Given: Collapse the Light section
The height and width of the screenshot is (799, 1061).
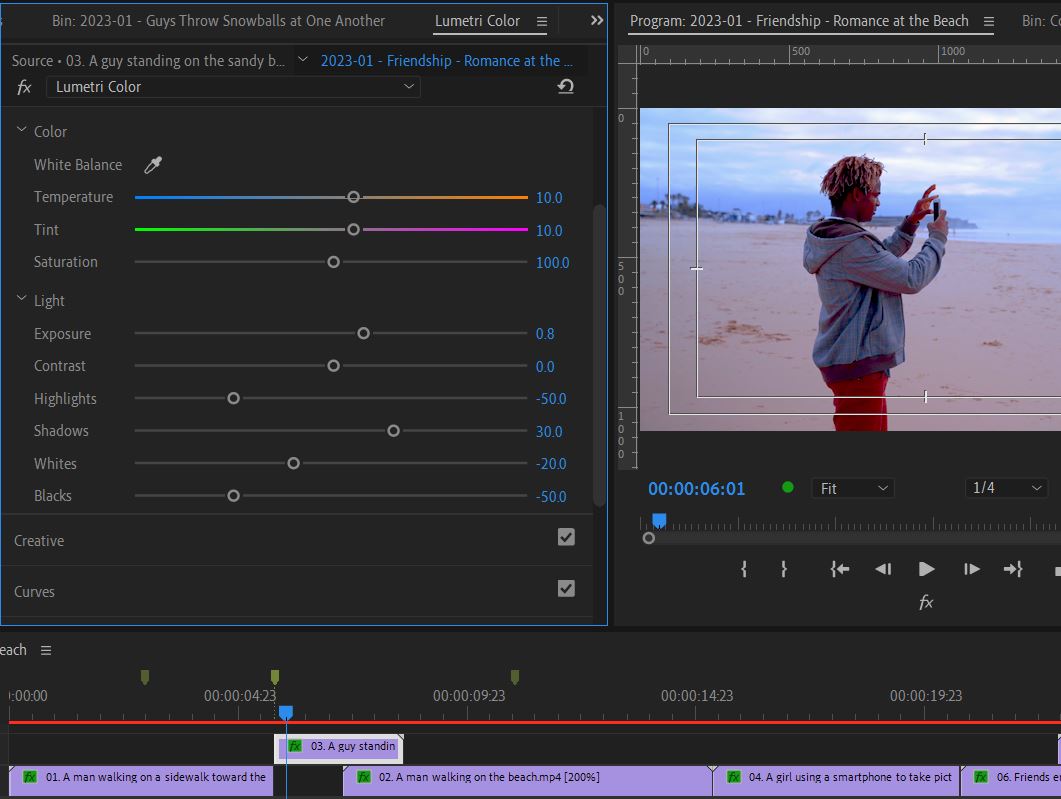Looking at the screenshot, I should (x=22, y=298).
